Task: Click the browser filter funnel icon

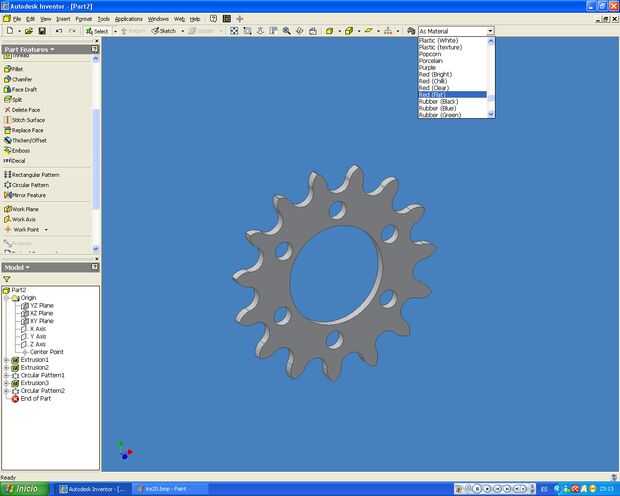Action: click(7, 279)
